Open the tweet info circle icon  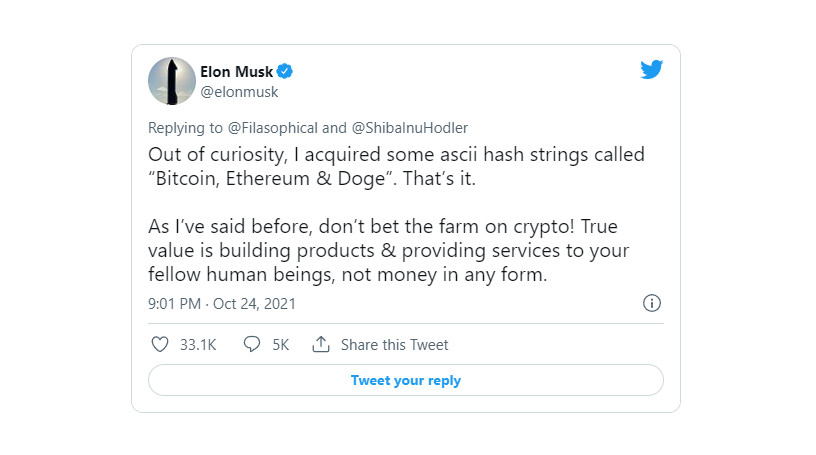(x=652, y=303)
